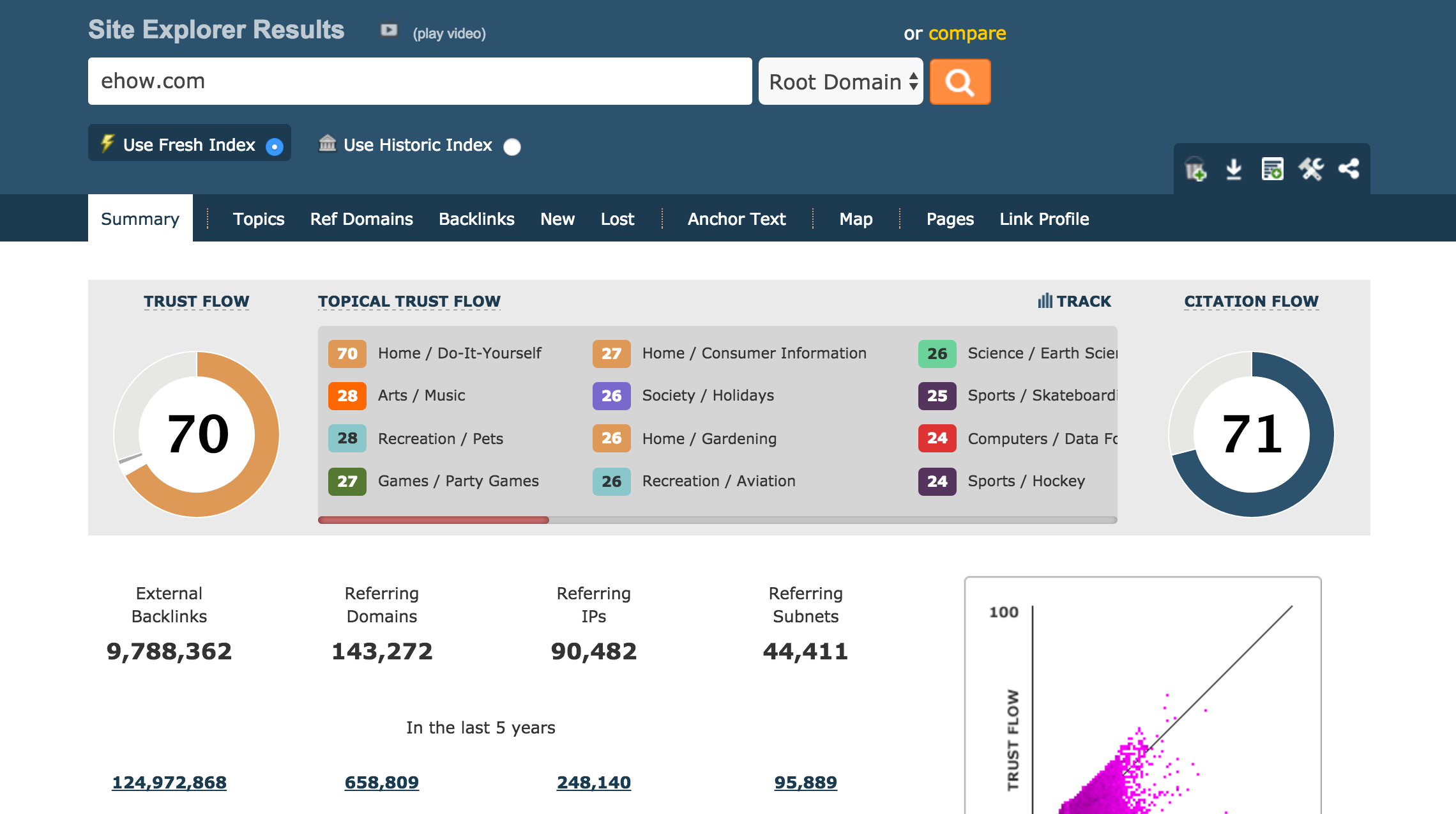Viewport: 1456px width, 814px height.
Task: Click the ehow.com search input field
Action: [420, 81]
